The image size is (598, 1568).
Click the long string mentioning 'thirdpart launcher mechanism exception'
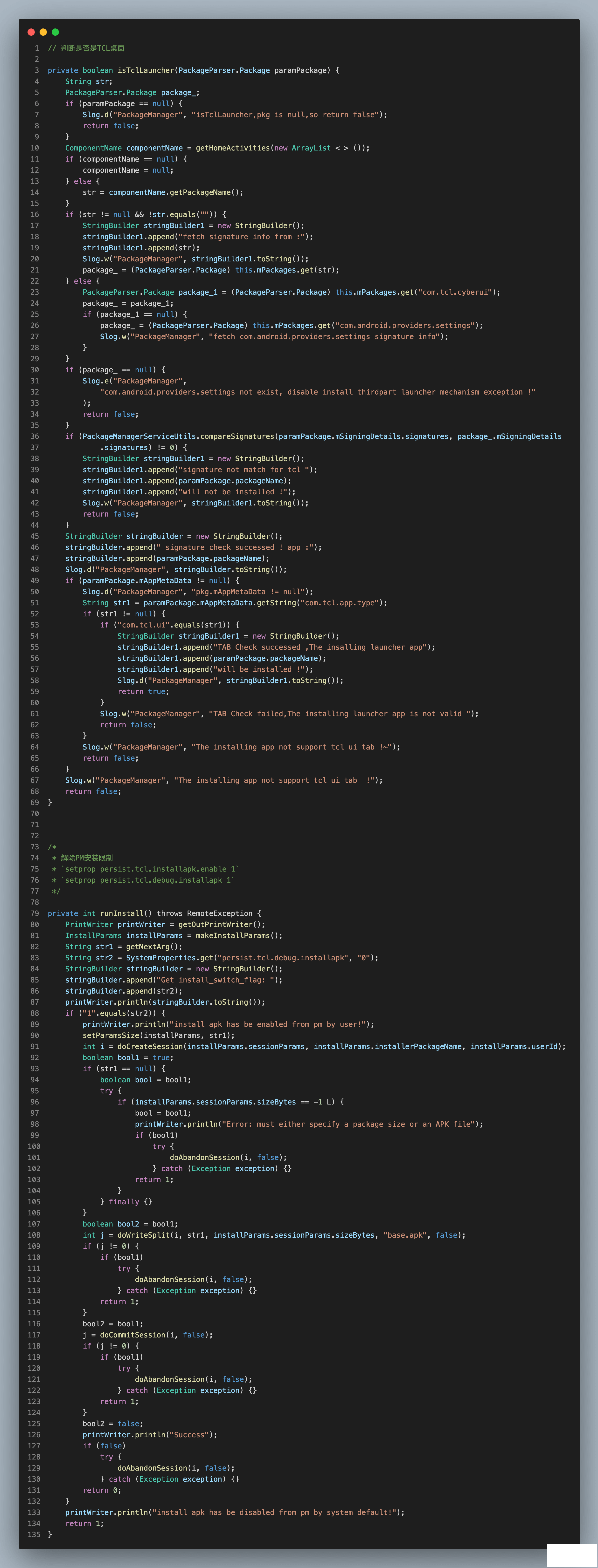318,392
